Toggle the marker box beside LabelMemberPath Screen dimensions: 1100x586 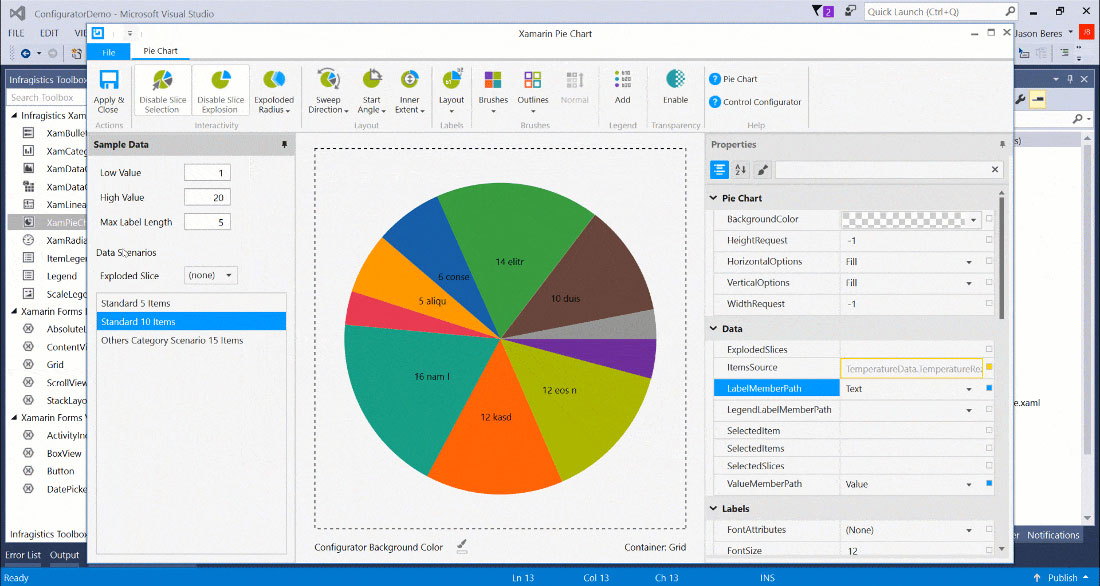989,389
